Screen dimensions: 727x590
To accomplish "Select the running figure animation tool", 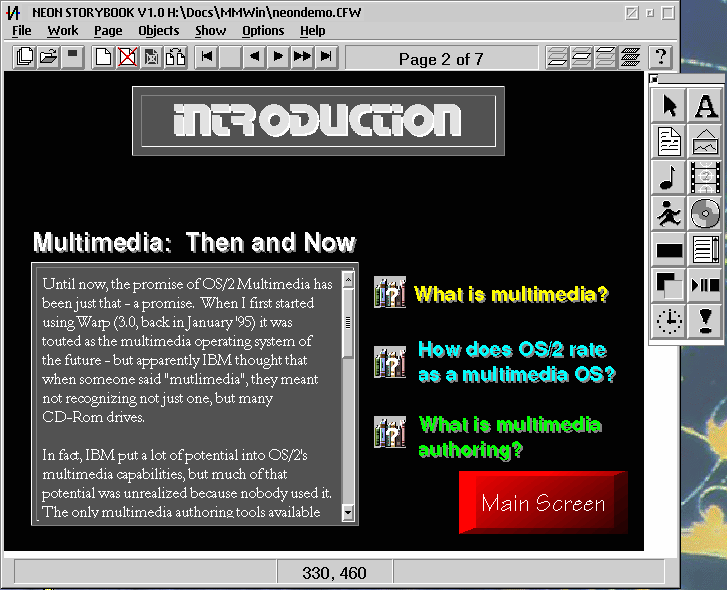I will 668,213.
